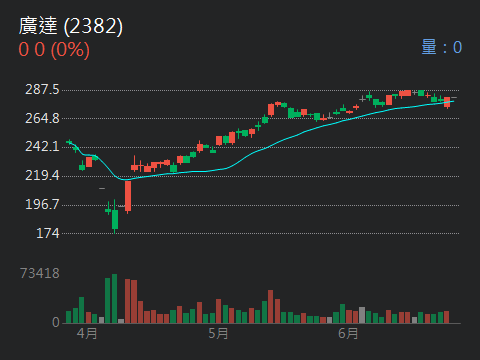Click the 287.5 price axis label

(x=42, y=89)
